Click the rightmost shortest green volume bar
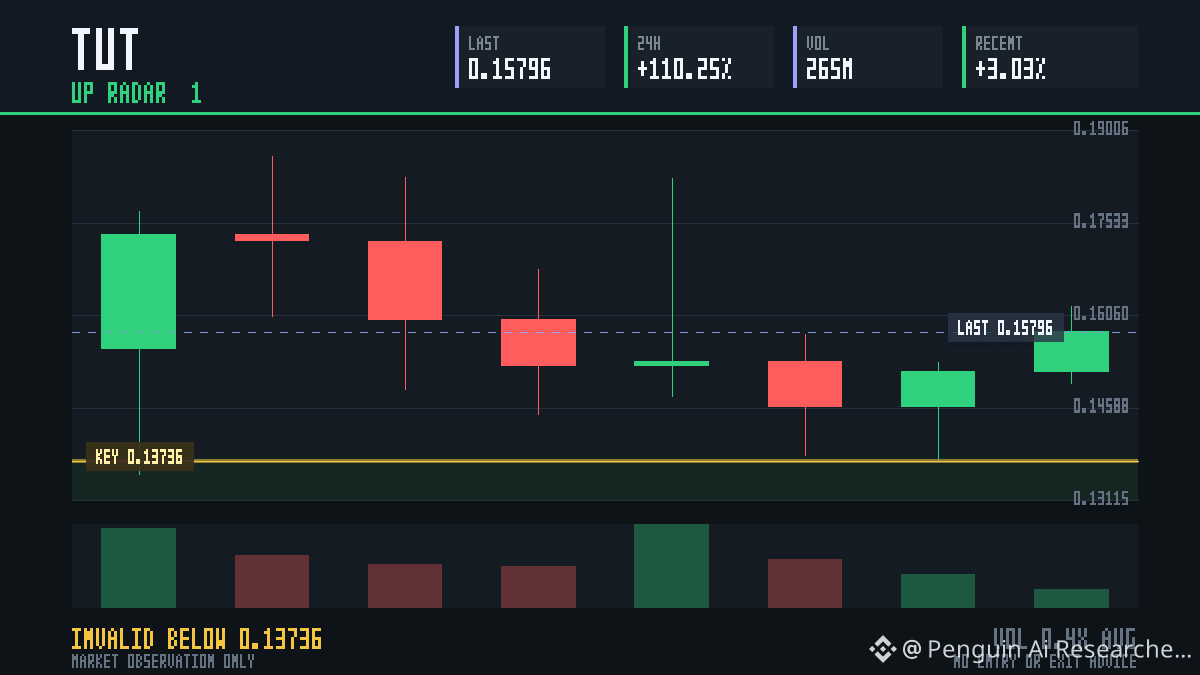The height and width of the screenshot is (675, 1200). 1071,598
